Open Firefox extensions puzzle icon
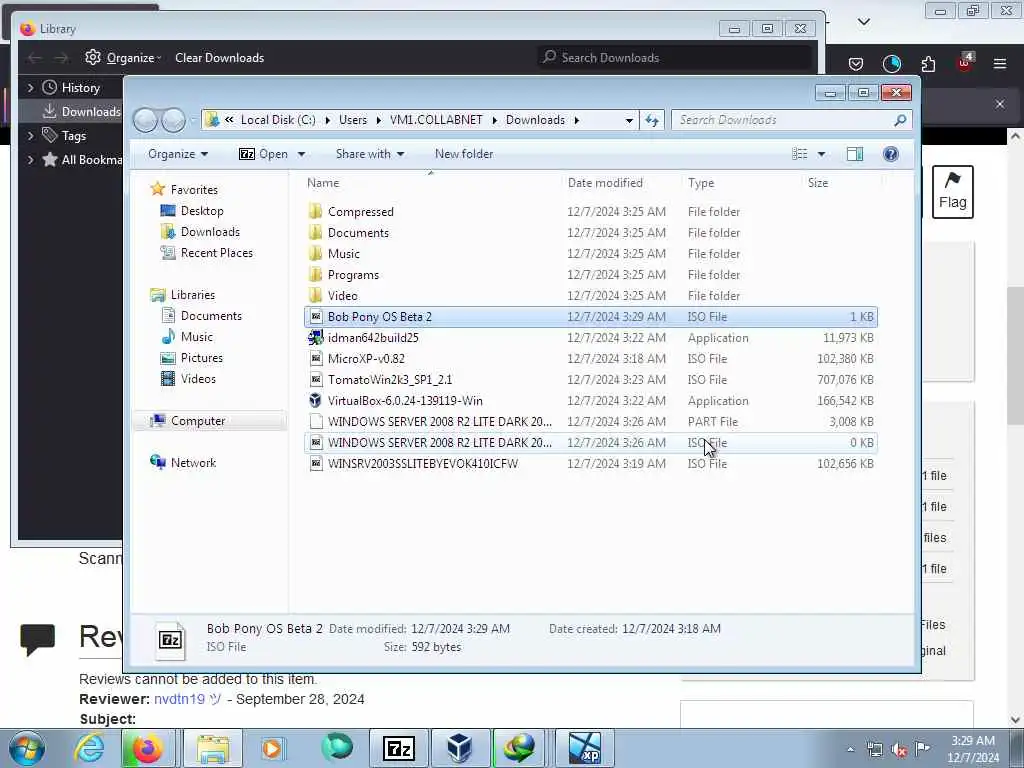The width and height of the screenshot is (1024, 768). pyautogui.click(x=928, y=63)
